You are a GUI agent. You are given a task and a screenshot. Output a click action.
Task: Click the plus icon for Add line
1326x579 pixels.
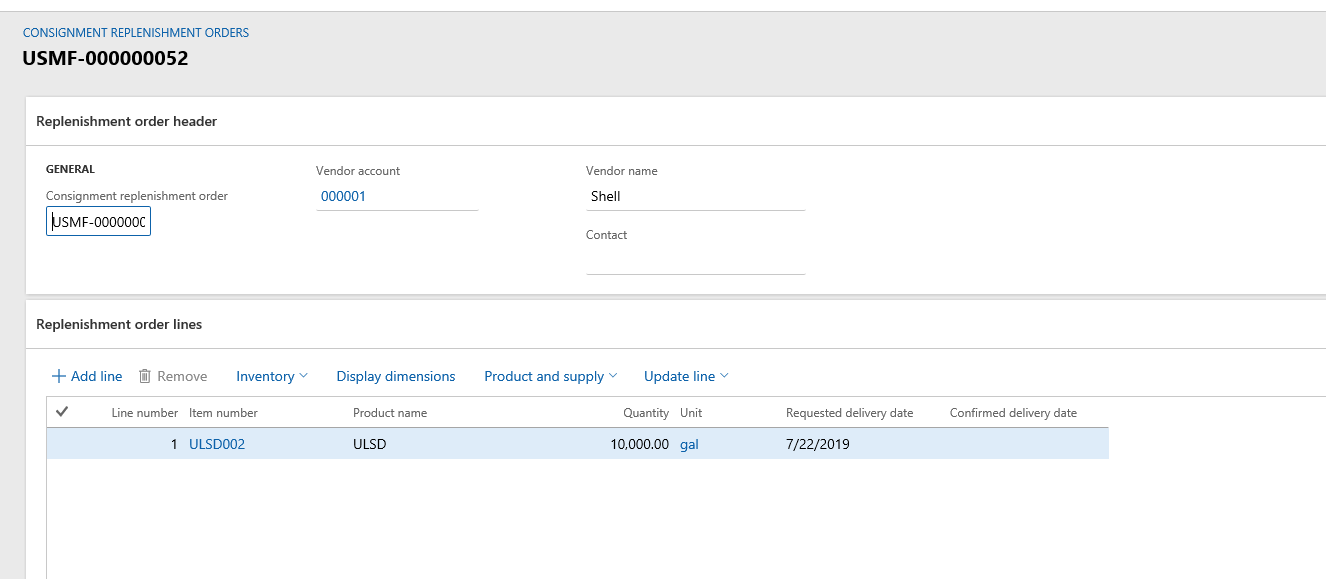point(59,376)
